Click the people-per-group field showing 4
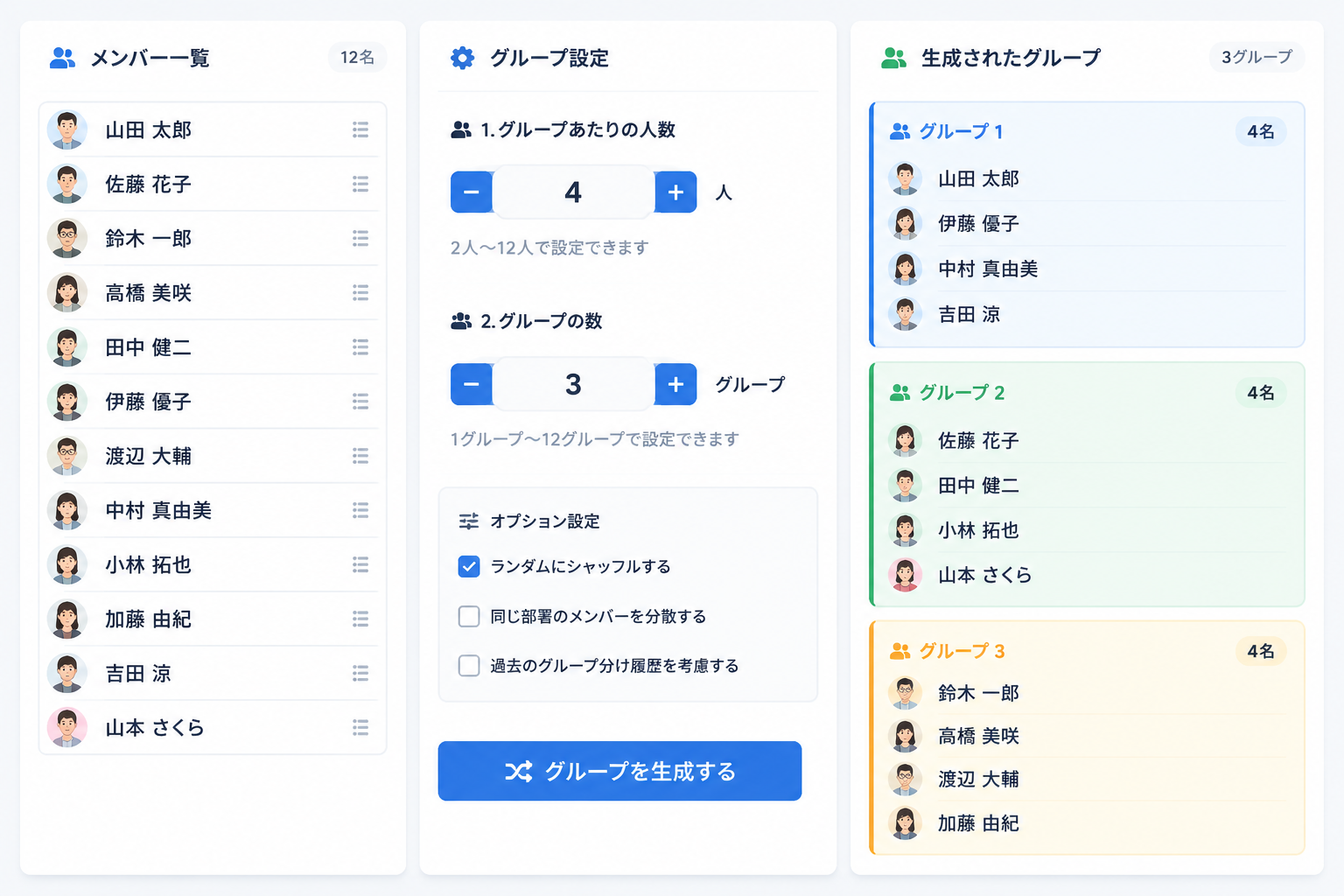This screenshot has height=896, width=1344. 573,192
